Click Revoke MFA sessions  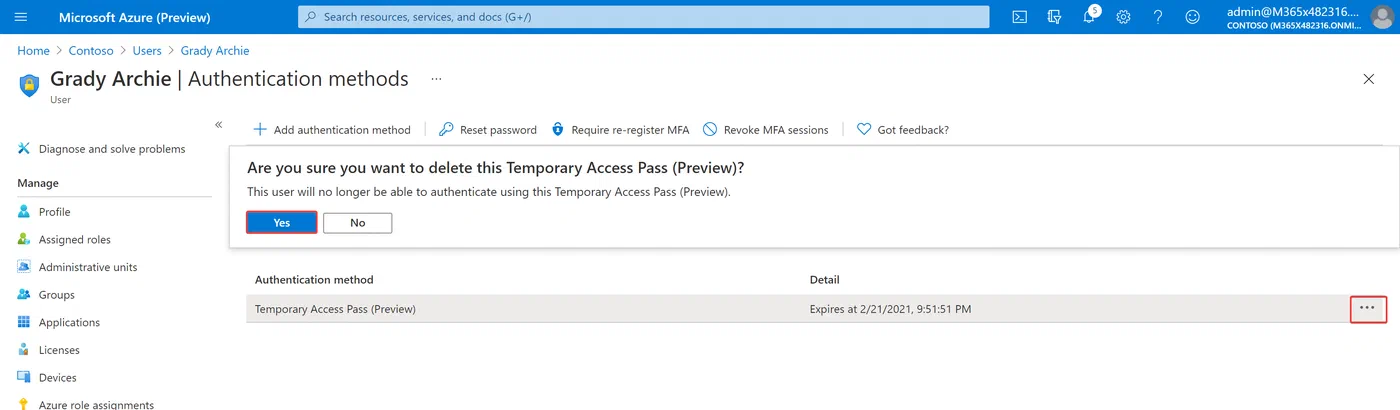[x=766, y=130]
